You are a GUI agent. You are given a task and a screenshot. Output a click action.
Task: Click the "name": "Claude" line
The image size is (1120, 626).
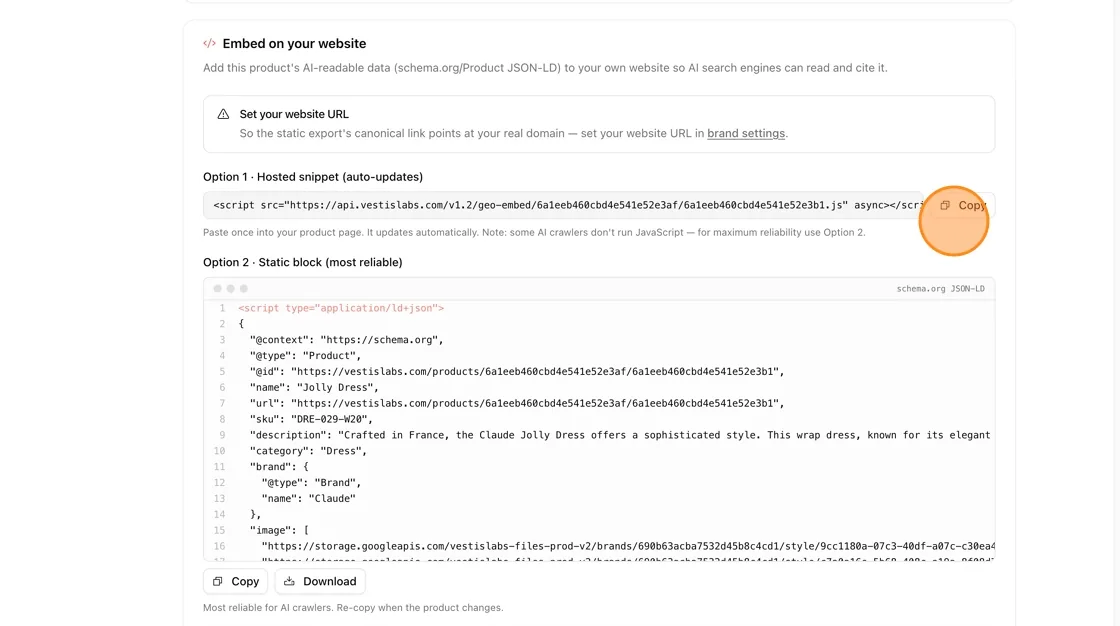308,499
